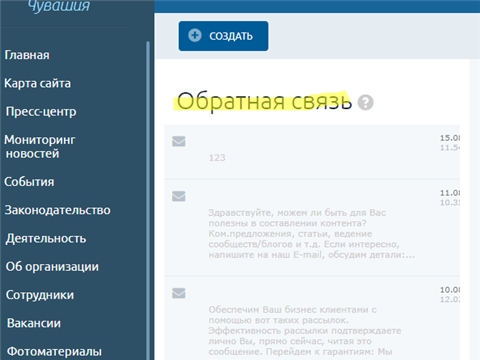Click envelope icon of the Обеспечим Ваш бизнес message
Image resolution: width=480 pixels, height=360 pixels.
[179, 293]
